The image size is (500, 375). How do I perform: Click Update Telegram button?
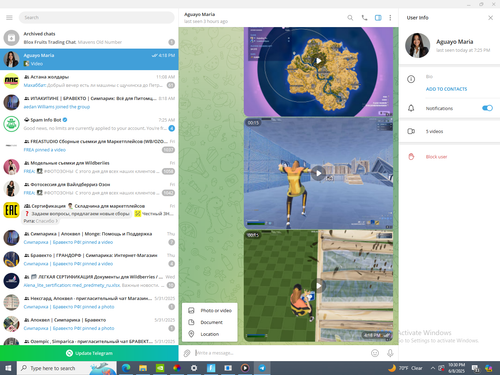(x=89, y=353)
